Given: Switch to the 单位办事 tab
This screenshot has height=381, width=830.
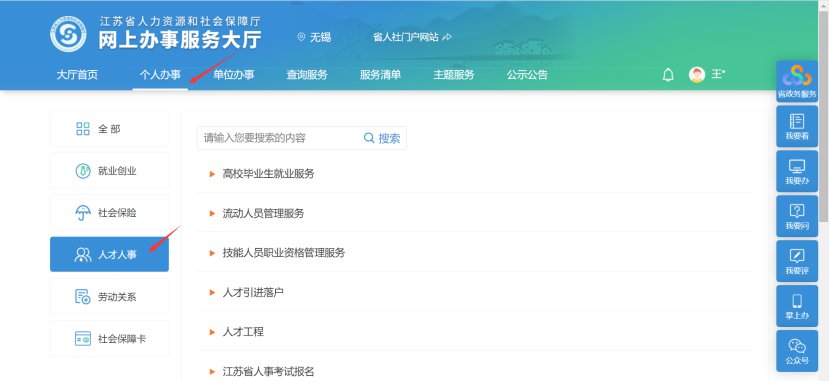Looking at the screenshot, I should [x=233, y=75].
